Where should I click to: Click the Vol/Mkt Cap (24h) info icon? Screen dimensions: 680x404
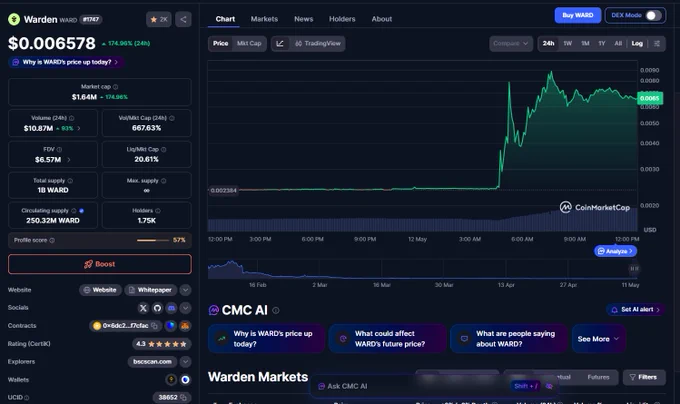(x=172, y=118)
